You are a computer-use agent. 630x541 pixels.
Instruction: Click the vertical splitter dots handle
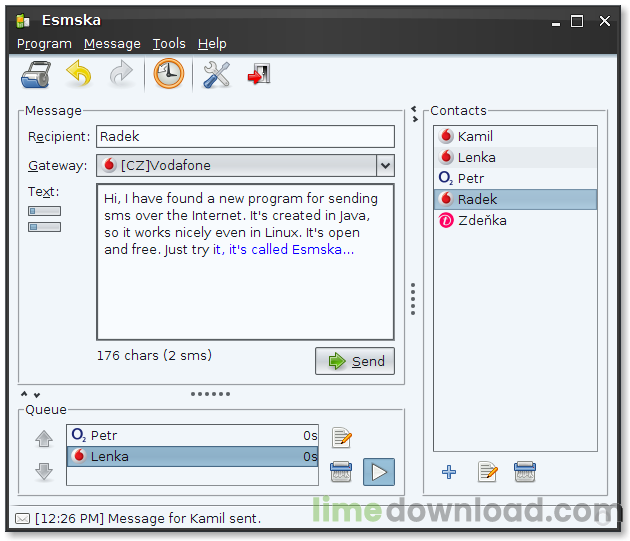coord(413,299)
